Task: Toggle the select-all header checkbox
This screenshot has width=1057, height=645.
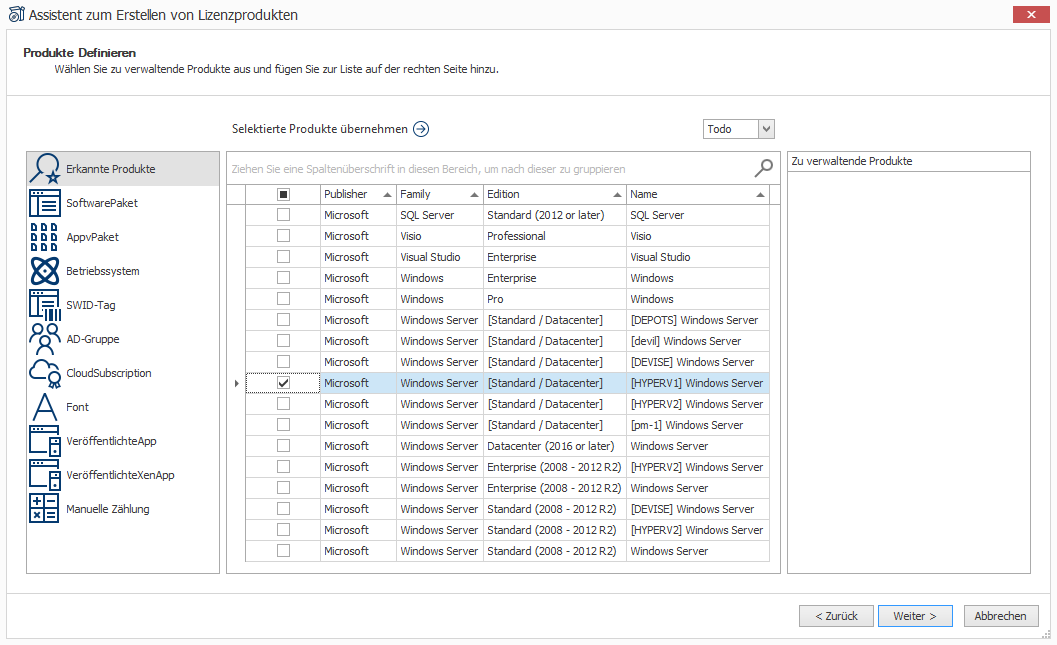Action: (283, 194)
